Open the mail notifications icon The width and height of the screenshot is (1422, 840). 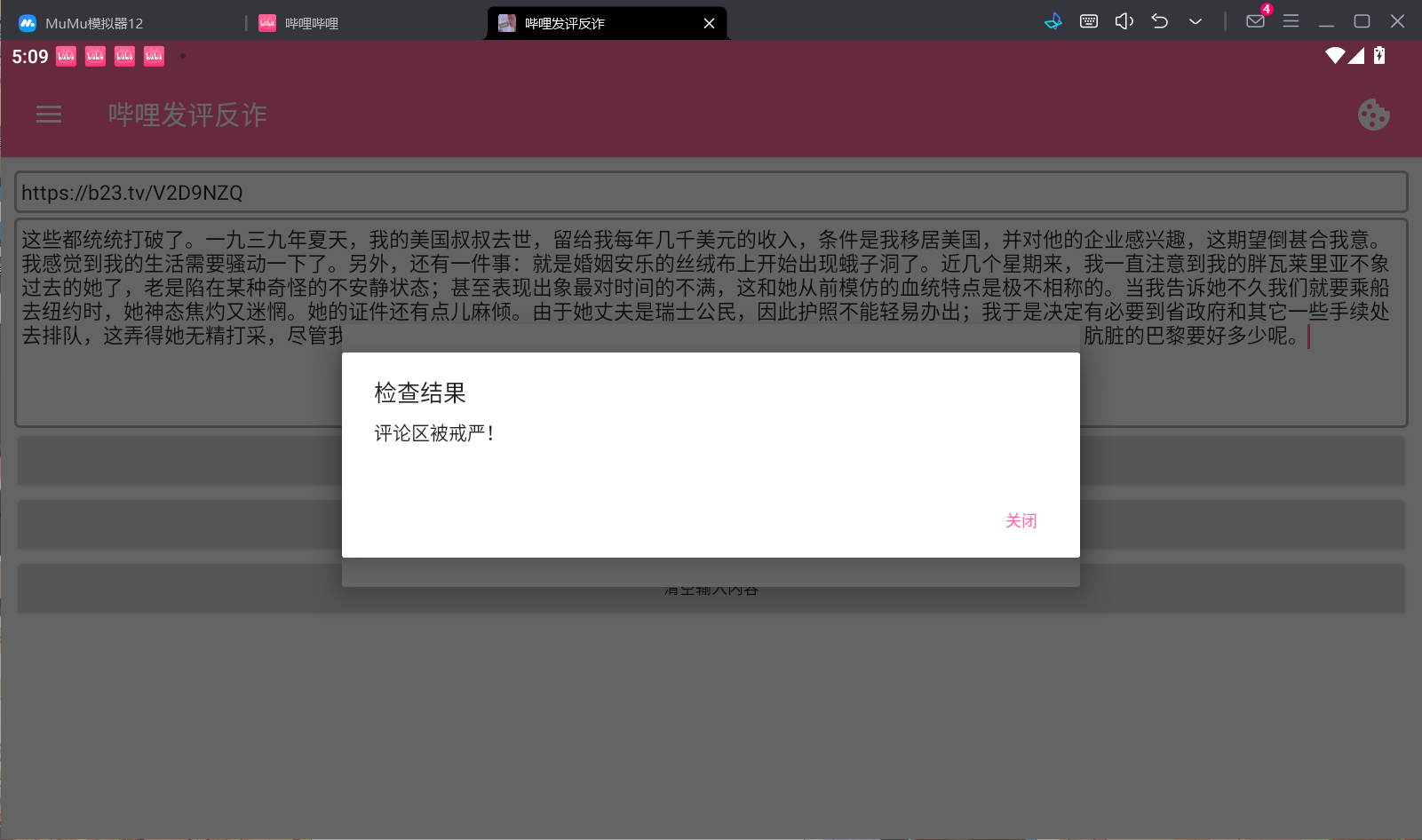click(x=1255, y=21)
